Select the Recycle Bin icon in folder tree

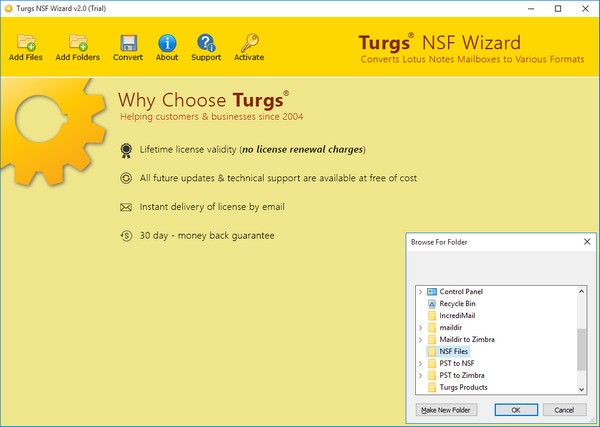(x=432, y=304)
